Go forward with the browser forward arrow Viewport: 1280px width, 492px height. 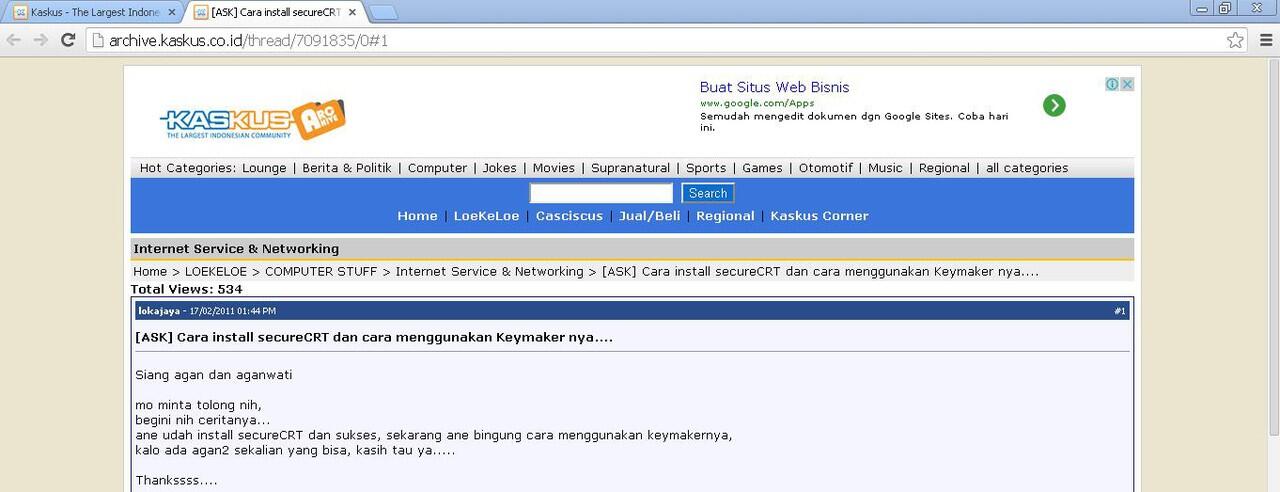41,40
